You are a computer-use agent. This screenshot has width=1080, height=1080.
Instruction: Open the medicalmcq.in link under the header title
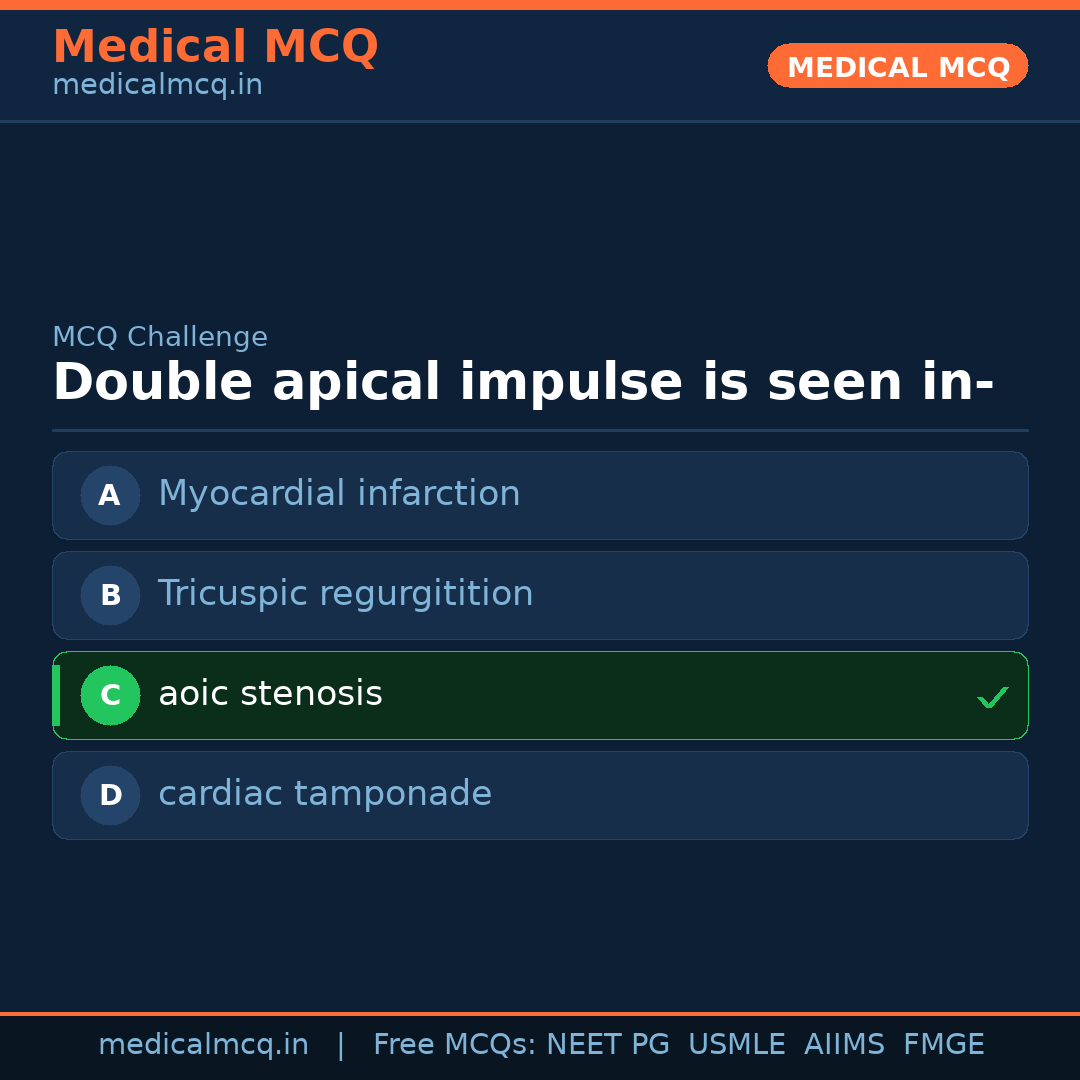(x=157, y=86)
